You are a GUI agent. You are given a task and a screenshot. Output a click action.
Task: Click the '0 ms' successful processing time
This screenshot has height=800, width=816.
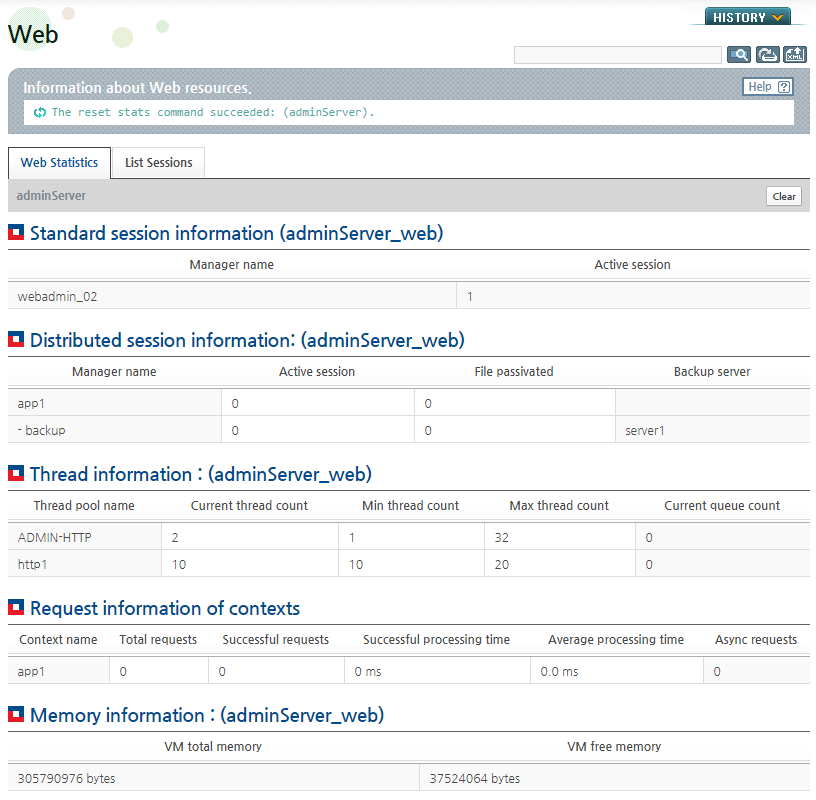(x=368, y=672)
